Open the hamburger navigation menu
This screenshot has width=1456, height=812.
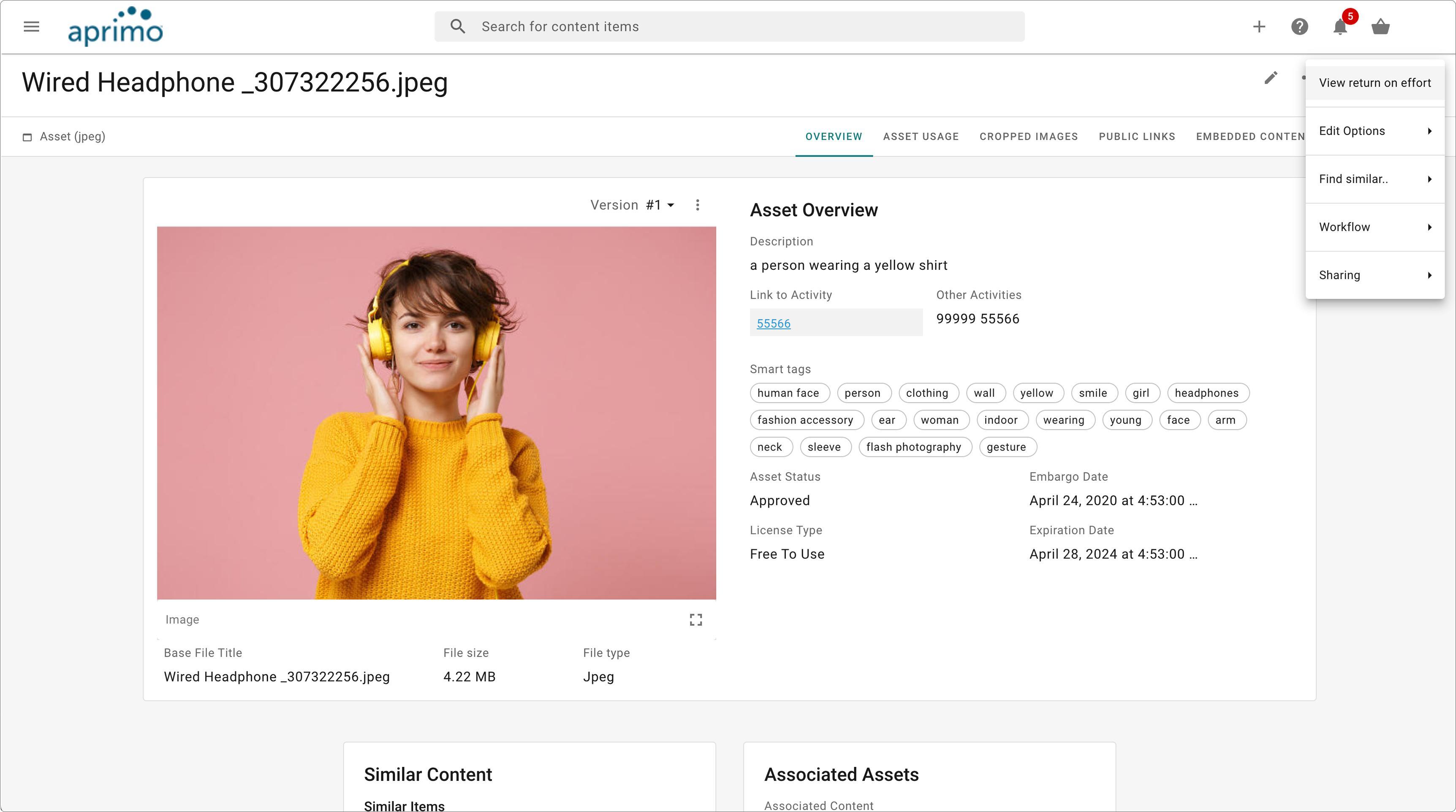32,27
